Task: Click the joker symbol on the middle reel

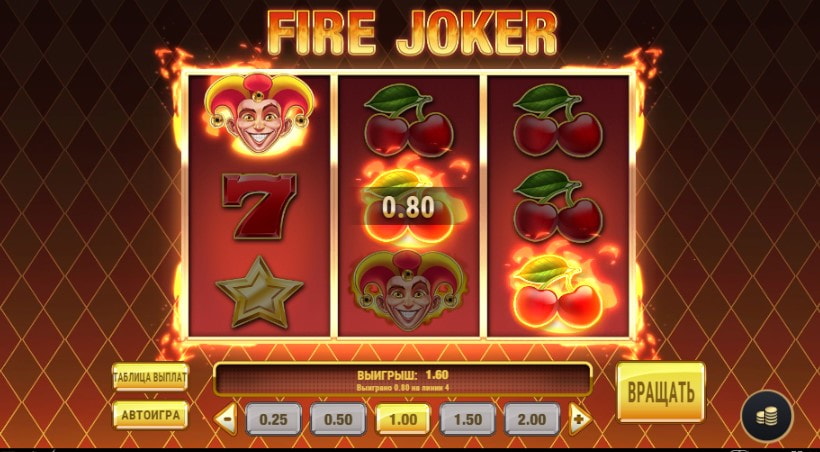Action: (x=409, y=289)
